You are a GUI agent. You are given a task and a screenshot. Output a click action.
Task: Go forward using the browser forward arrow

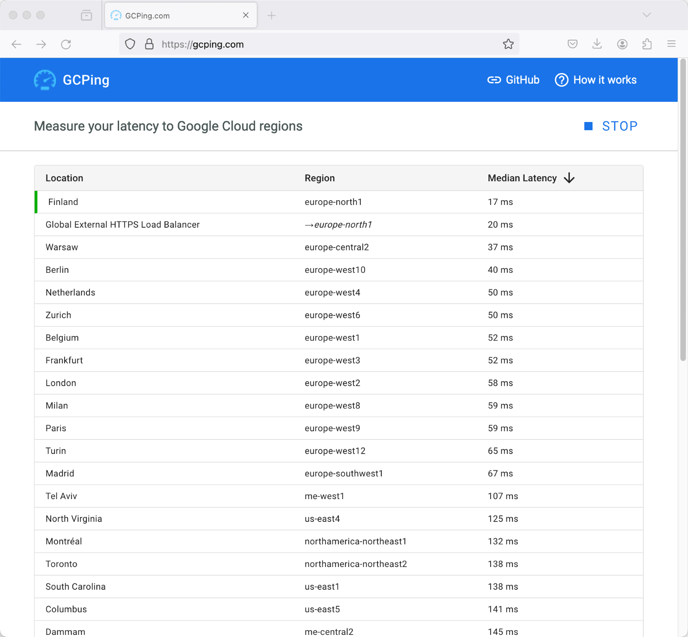point(41,44)
